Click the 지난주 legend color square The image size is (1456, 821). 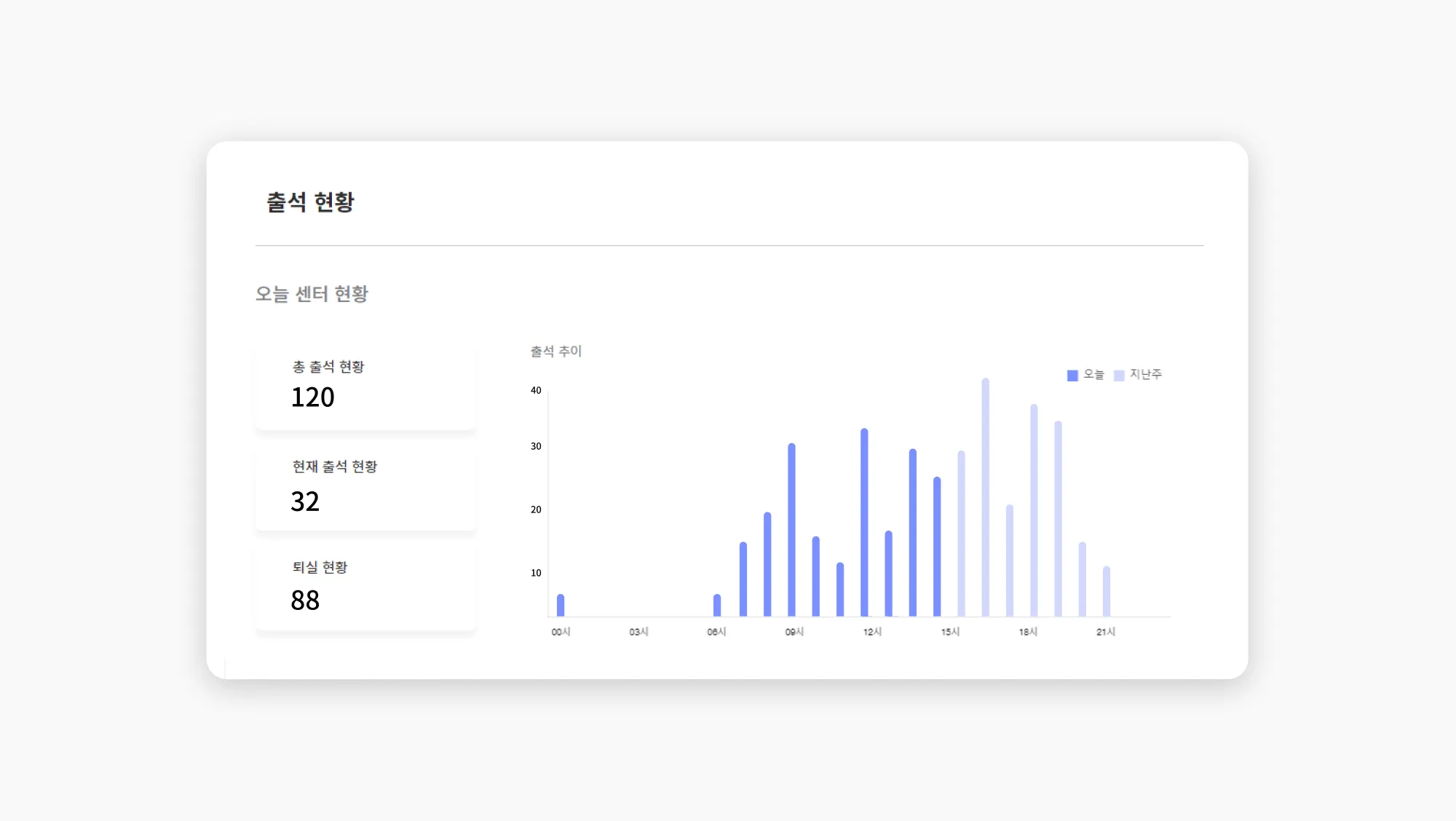point(1119,376)
